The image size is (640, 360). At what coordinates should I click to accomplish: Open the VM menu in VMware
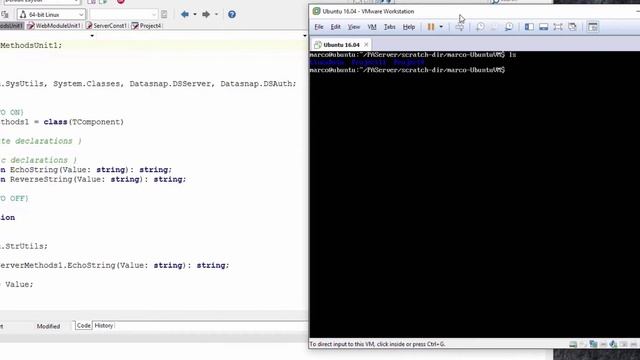(x=372, y=27)
